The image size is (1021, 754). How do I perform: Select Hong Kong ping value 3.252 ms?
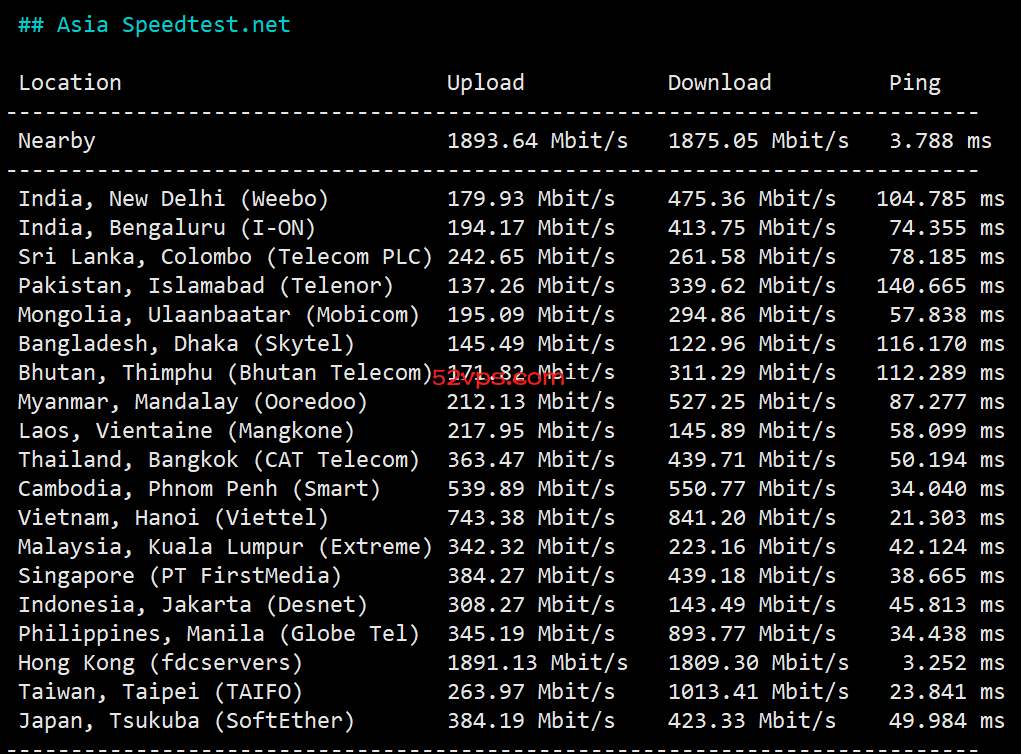click(954, 663)
